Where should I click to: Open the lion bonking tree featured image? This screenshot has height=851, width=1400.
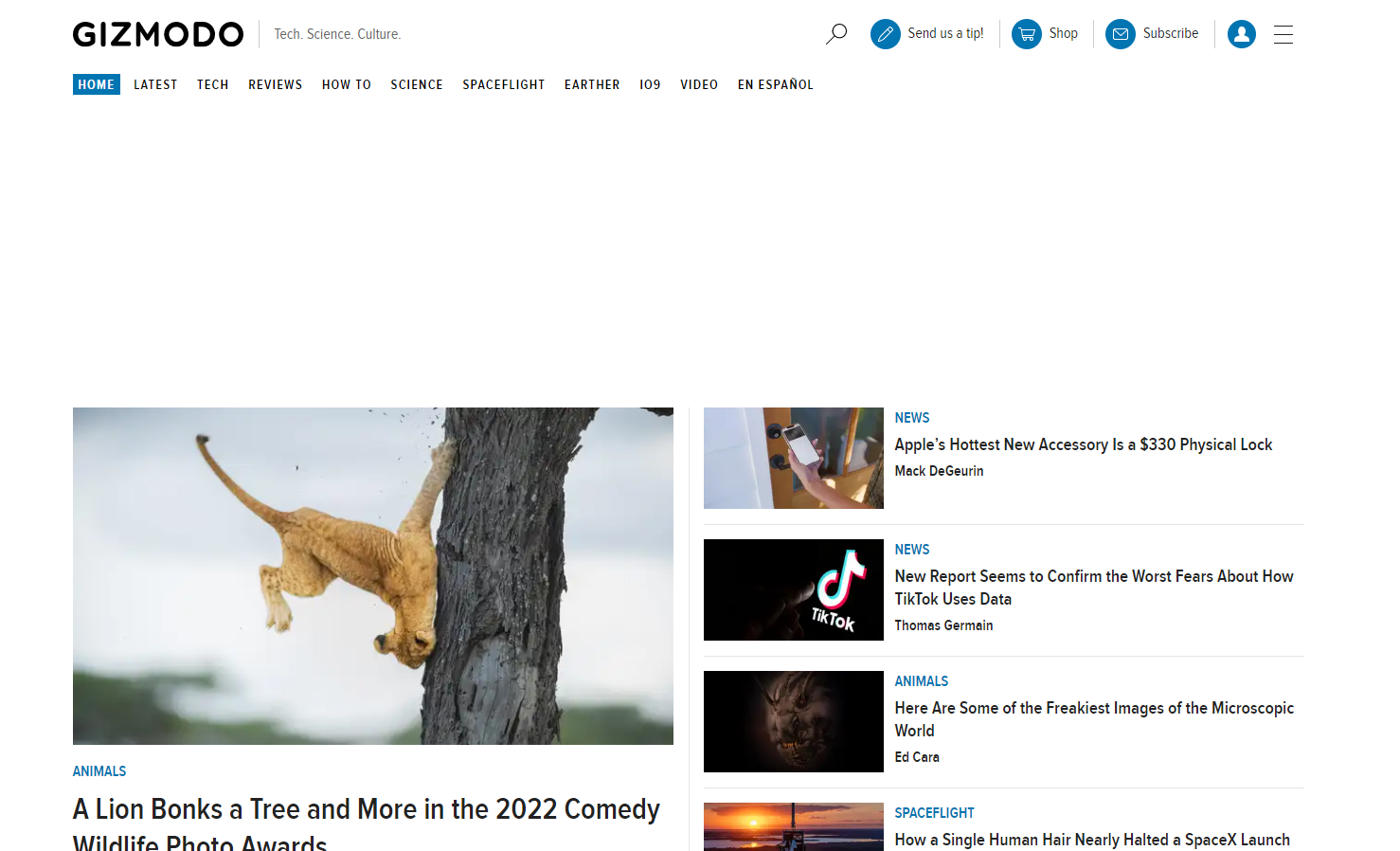point(373,575)
